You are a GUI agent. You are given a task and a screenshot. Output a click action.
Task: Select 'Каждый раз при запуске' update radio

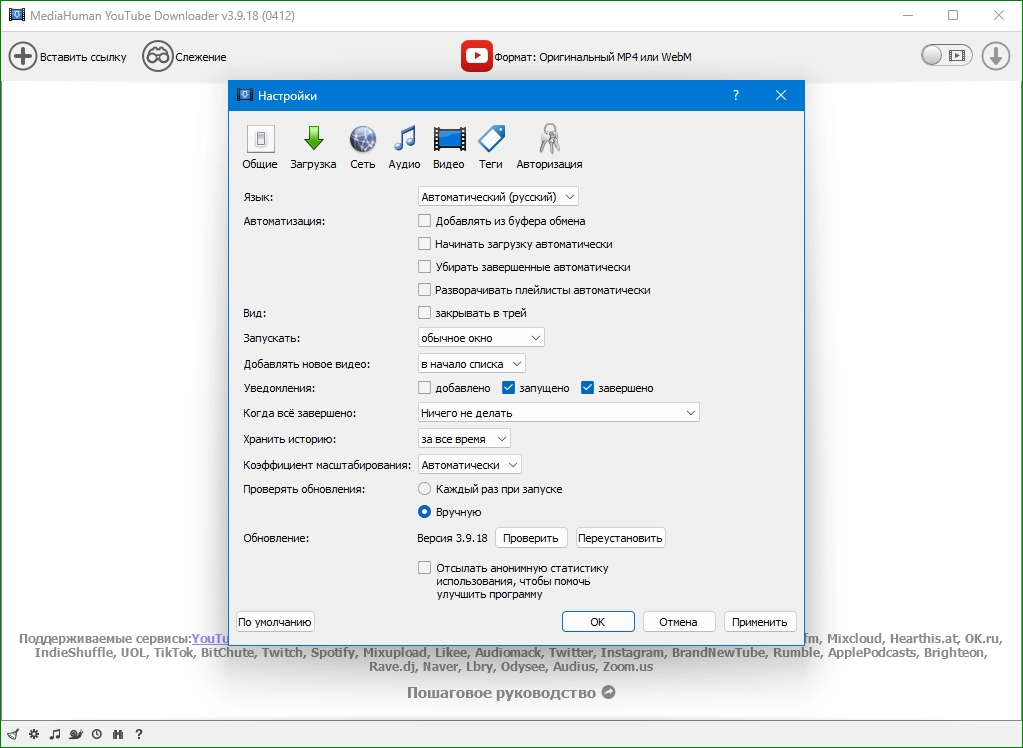click(424, 488)
